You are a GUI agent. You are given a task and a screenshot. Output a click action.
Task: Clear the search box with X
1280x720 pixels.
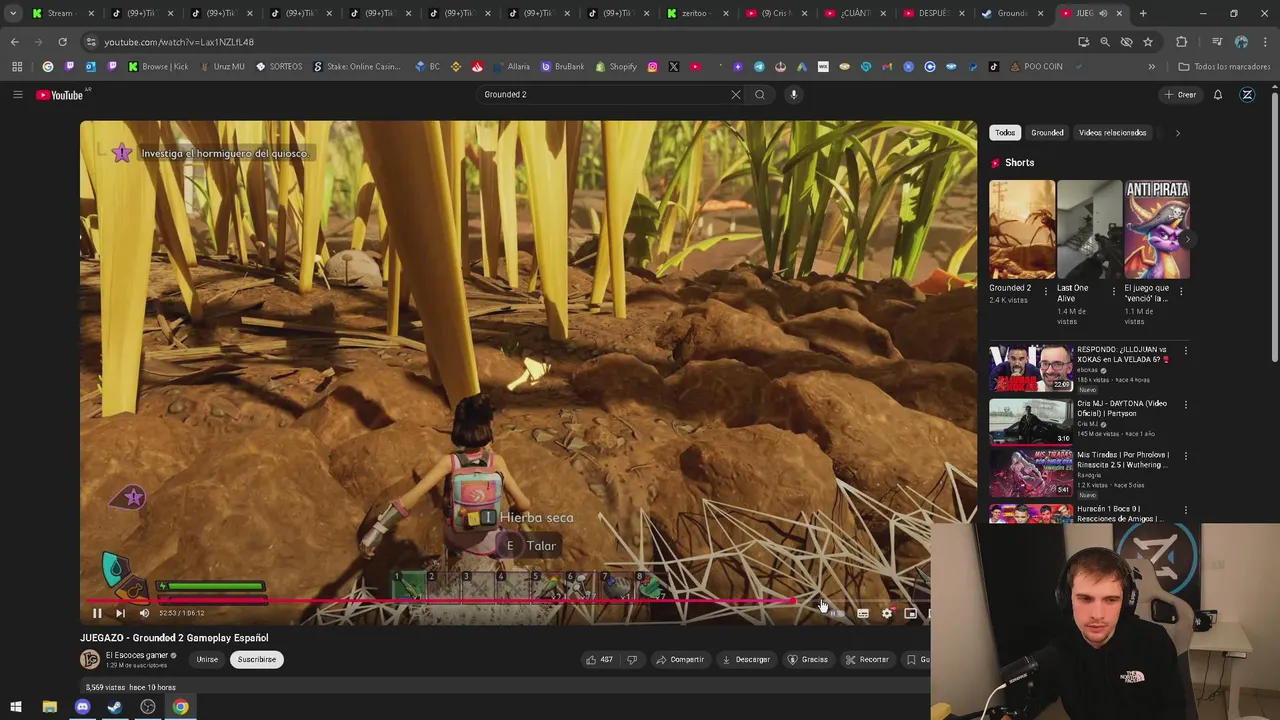736,94
